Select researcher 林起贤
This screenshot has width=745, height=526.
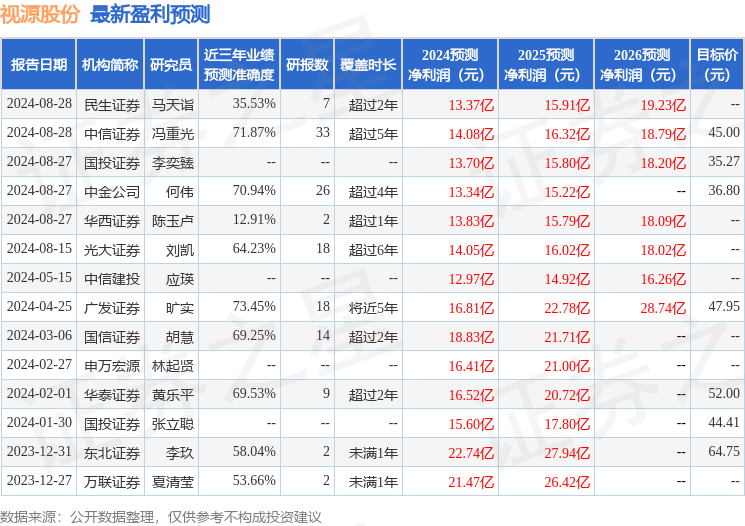point(173,365)
